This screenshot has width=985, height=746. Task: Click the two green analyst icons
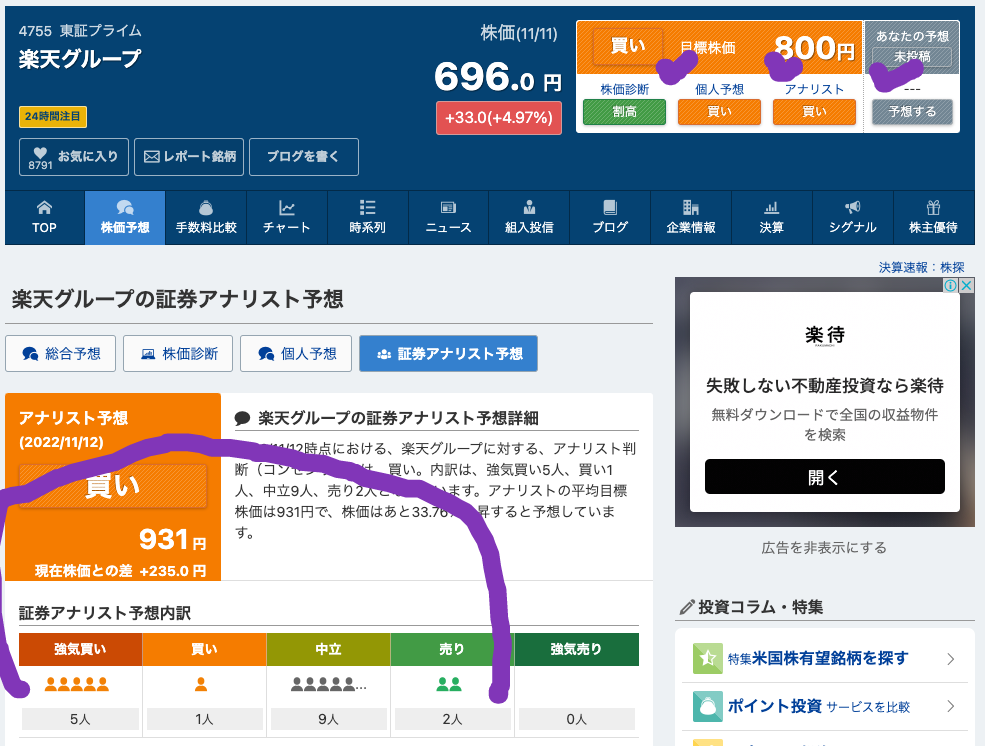(449, 684)
